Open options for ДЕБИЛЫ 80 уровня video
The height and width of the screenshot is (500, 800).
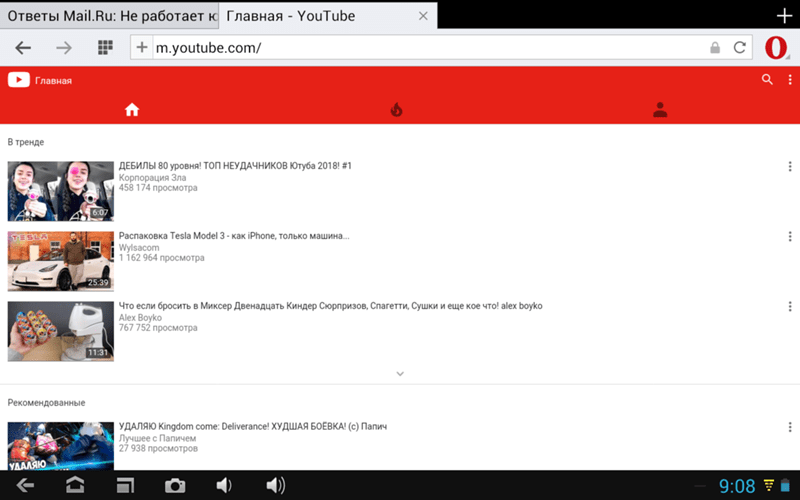pyautogui.click(x=790, y=166)
